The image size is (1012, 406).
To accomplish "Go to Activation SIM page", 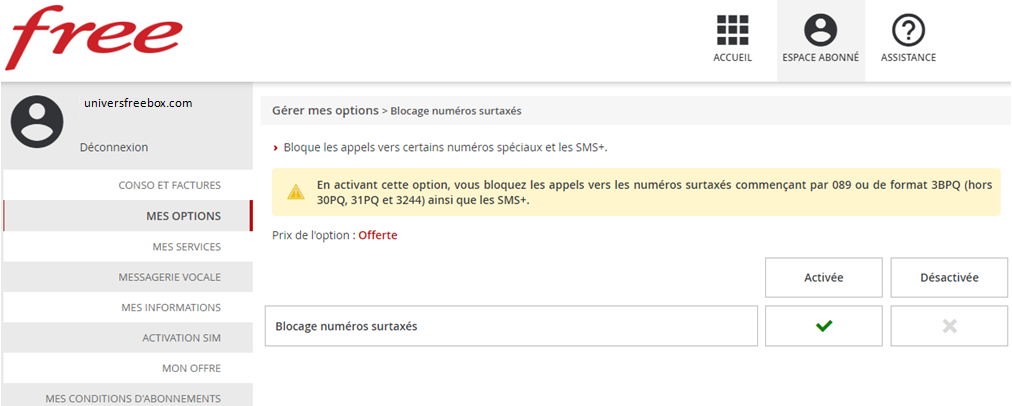I will click(x=181, y=338).
